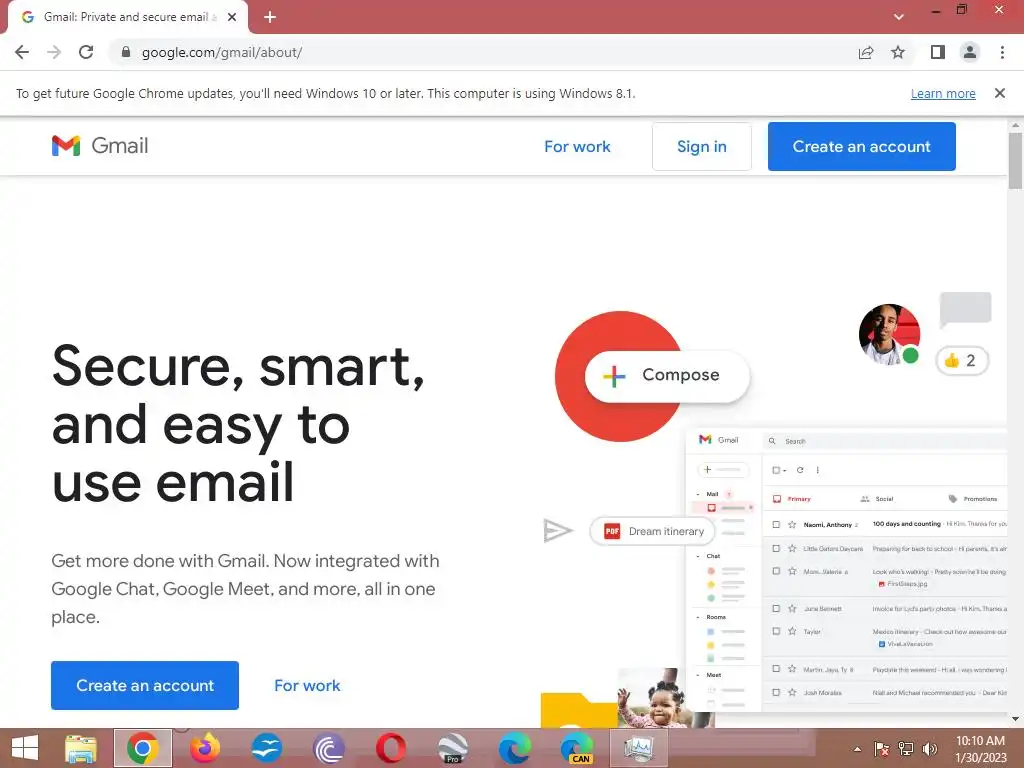
Task: Click header Create an account button
Action: click(861, 146)
